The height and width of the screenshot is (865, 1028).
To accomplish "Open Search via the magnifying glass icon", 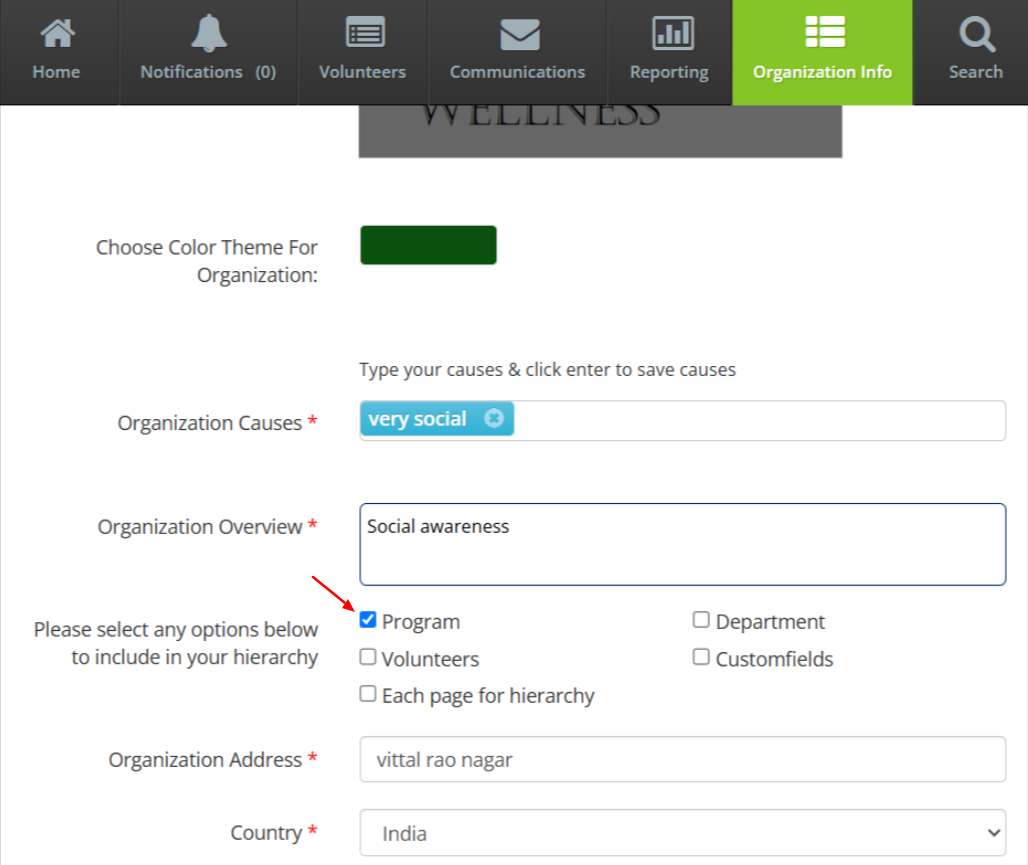I will [x=975, y=32].
